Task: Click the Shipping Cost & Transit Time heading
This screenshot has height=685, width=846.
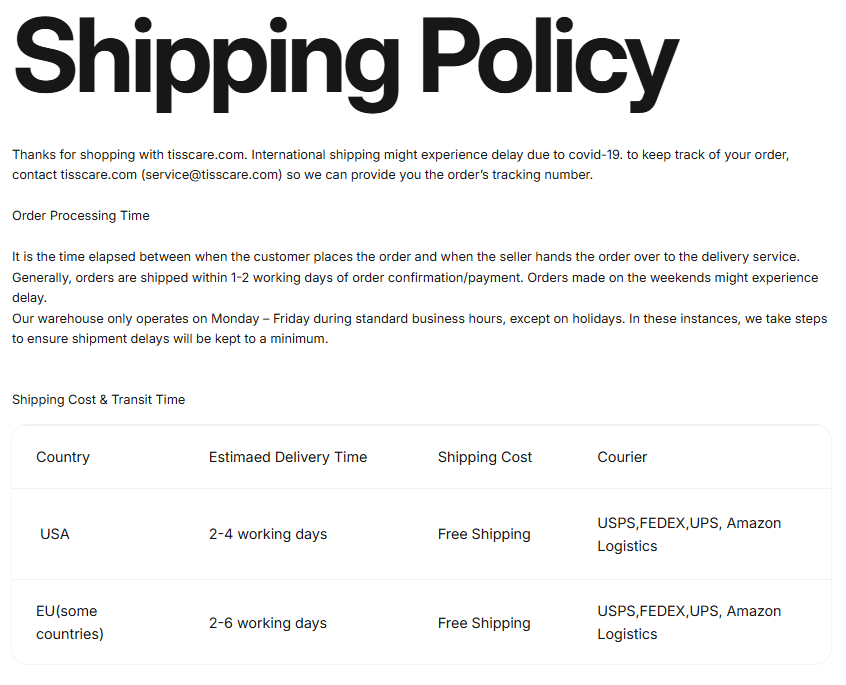Action: pyautogui.click(x=99, y=400)
